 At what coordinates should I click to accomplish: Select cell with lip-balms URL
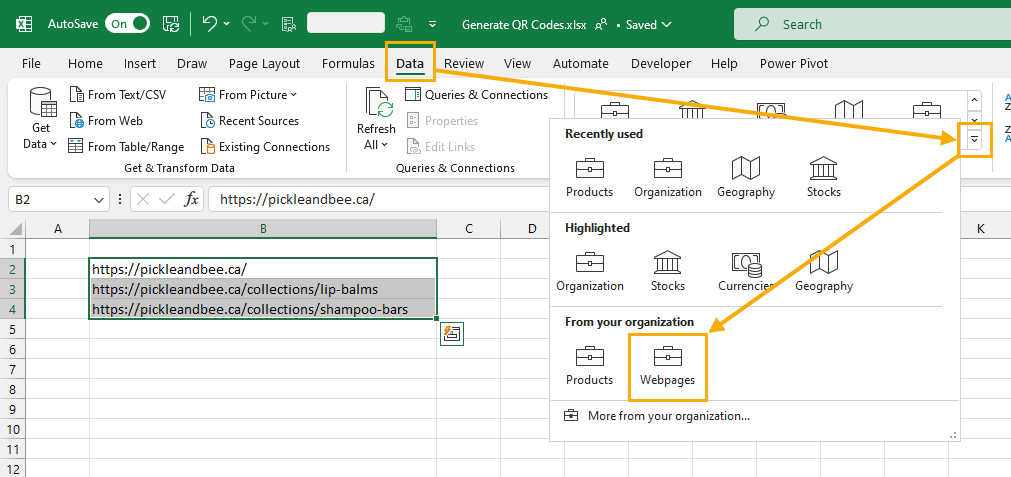pos(263,289)
